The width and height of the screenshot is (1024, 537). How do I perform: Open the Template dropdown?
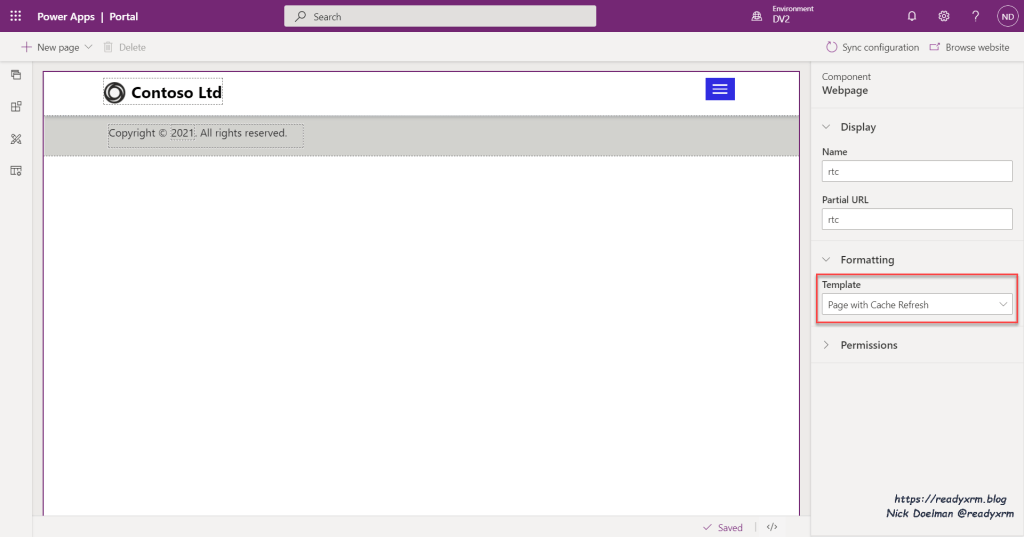(x=917, y=305)
